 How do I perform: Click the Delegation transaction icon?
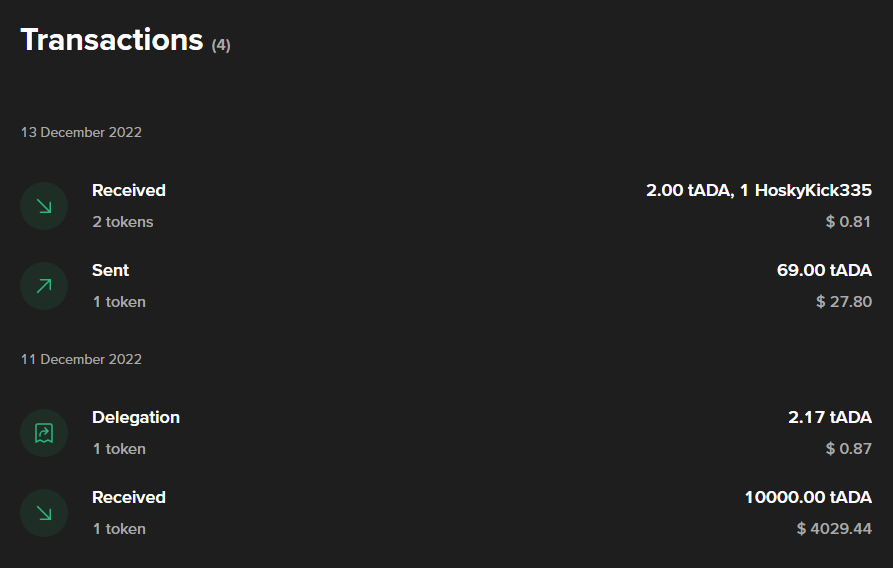[x=44, y=433]
